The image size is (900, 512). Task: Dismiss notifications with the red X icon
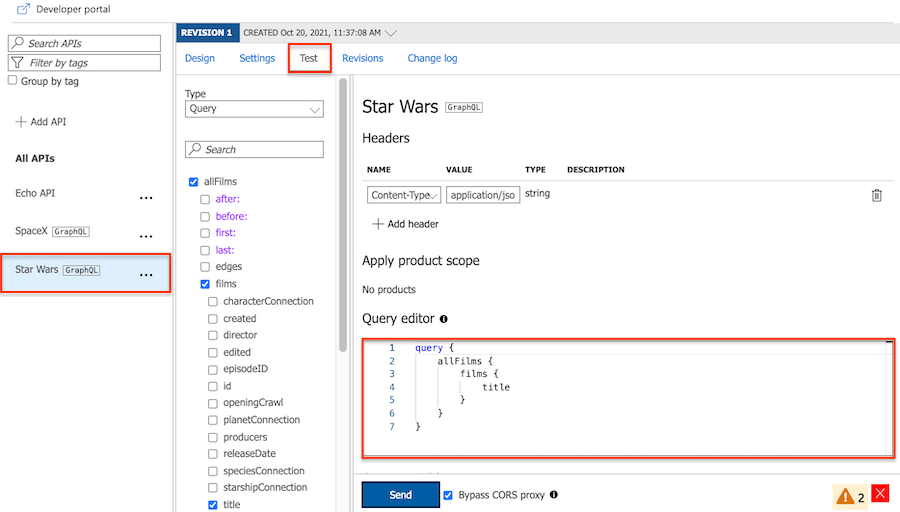click(x=880, y=493)
